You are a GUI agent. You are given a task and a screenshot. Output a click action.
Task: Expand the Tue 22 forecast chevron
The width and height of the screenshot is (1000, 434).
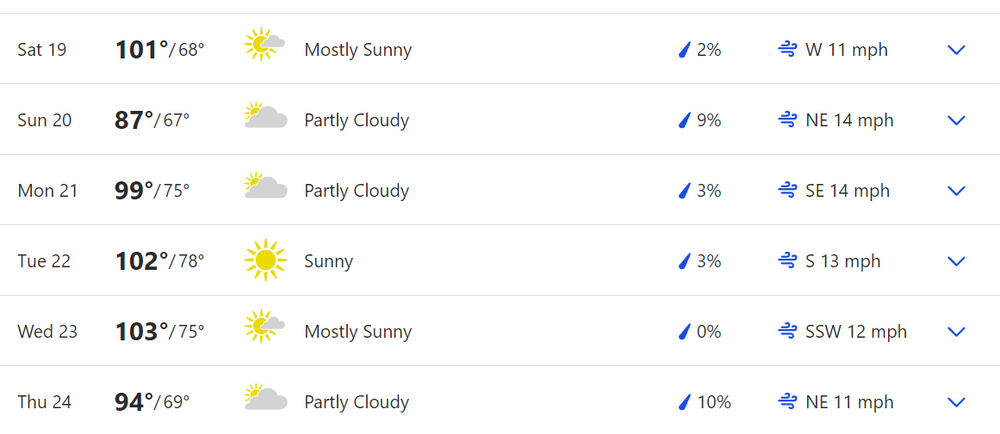pyautogui.click(x=956, y=261)
